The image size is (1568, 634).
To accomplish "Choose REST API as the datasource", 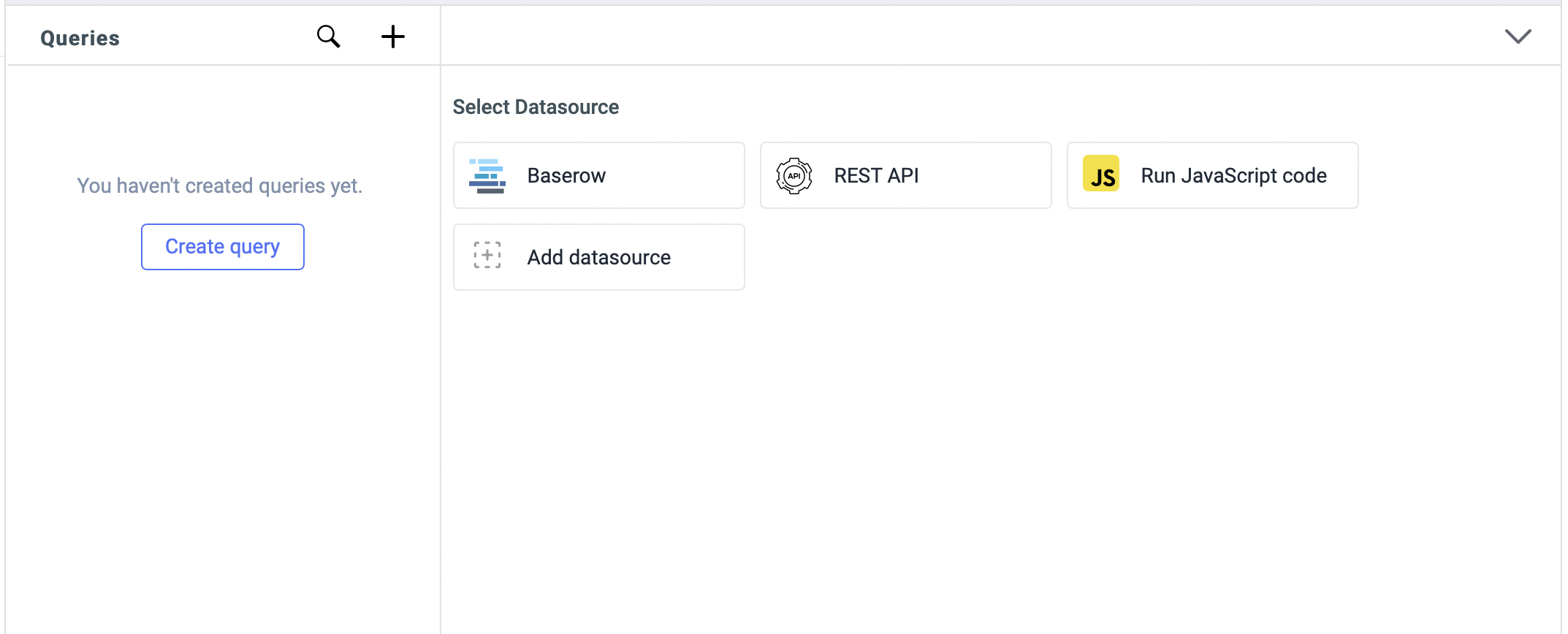I will coord(905,175).
